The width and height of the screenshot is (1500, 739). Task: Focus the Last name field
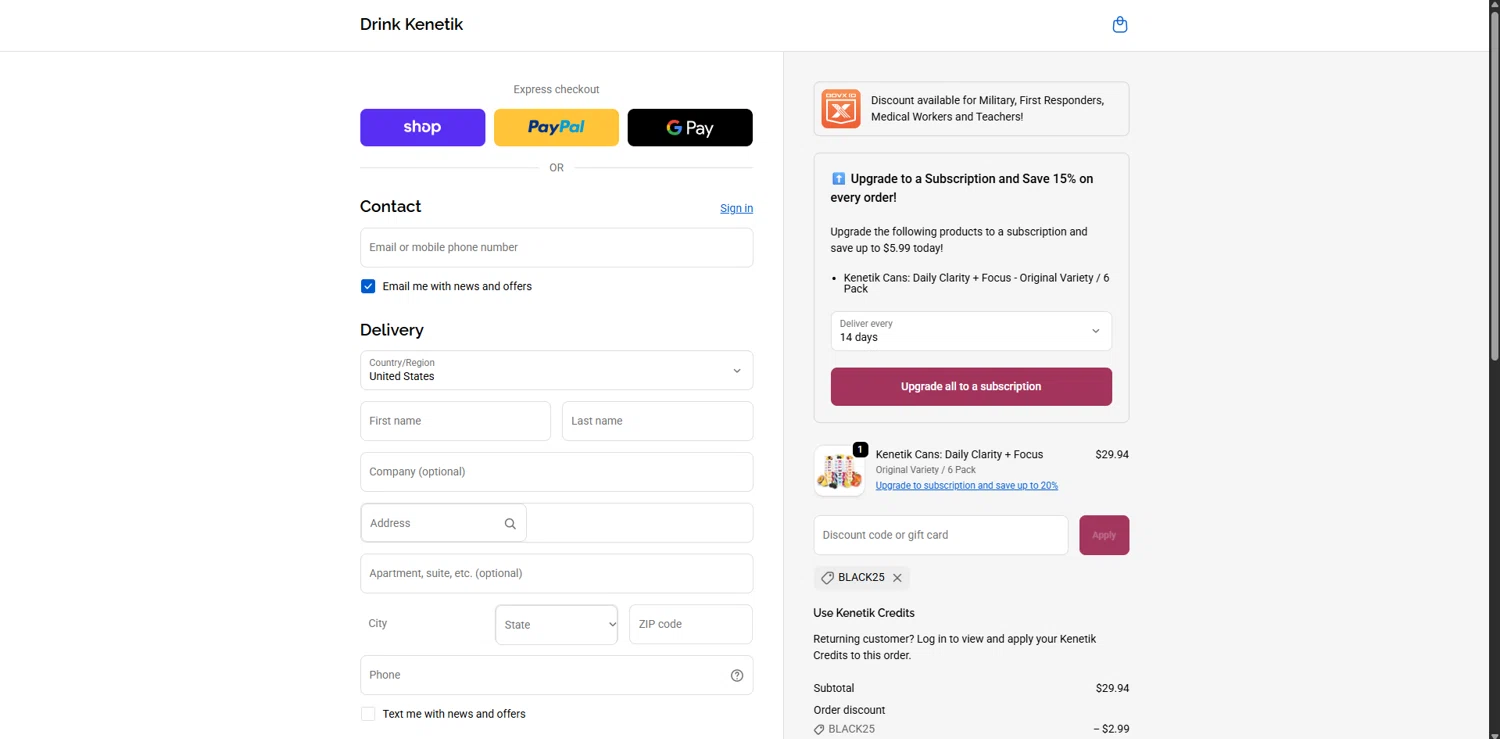(x=657, y=421)
